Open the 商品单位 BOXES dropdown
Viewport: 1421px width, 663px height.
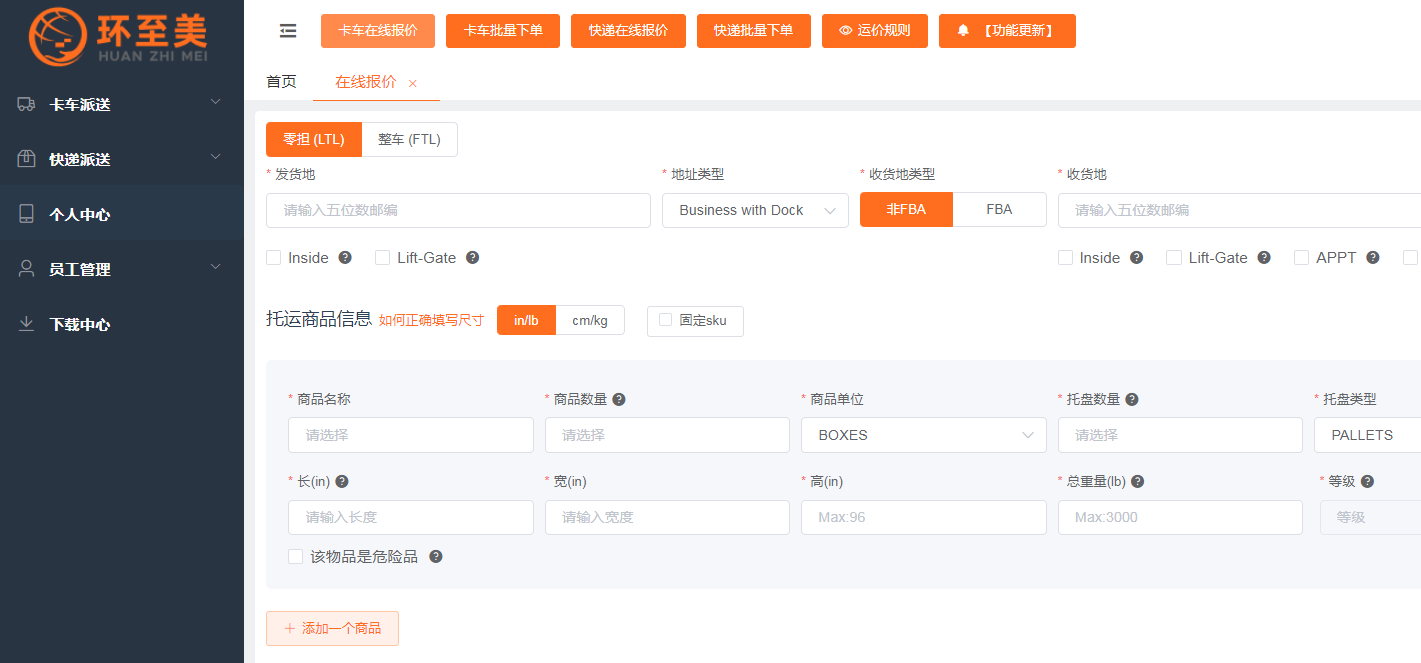(923, 435)
